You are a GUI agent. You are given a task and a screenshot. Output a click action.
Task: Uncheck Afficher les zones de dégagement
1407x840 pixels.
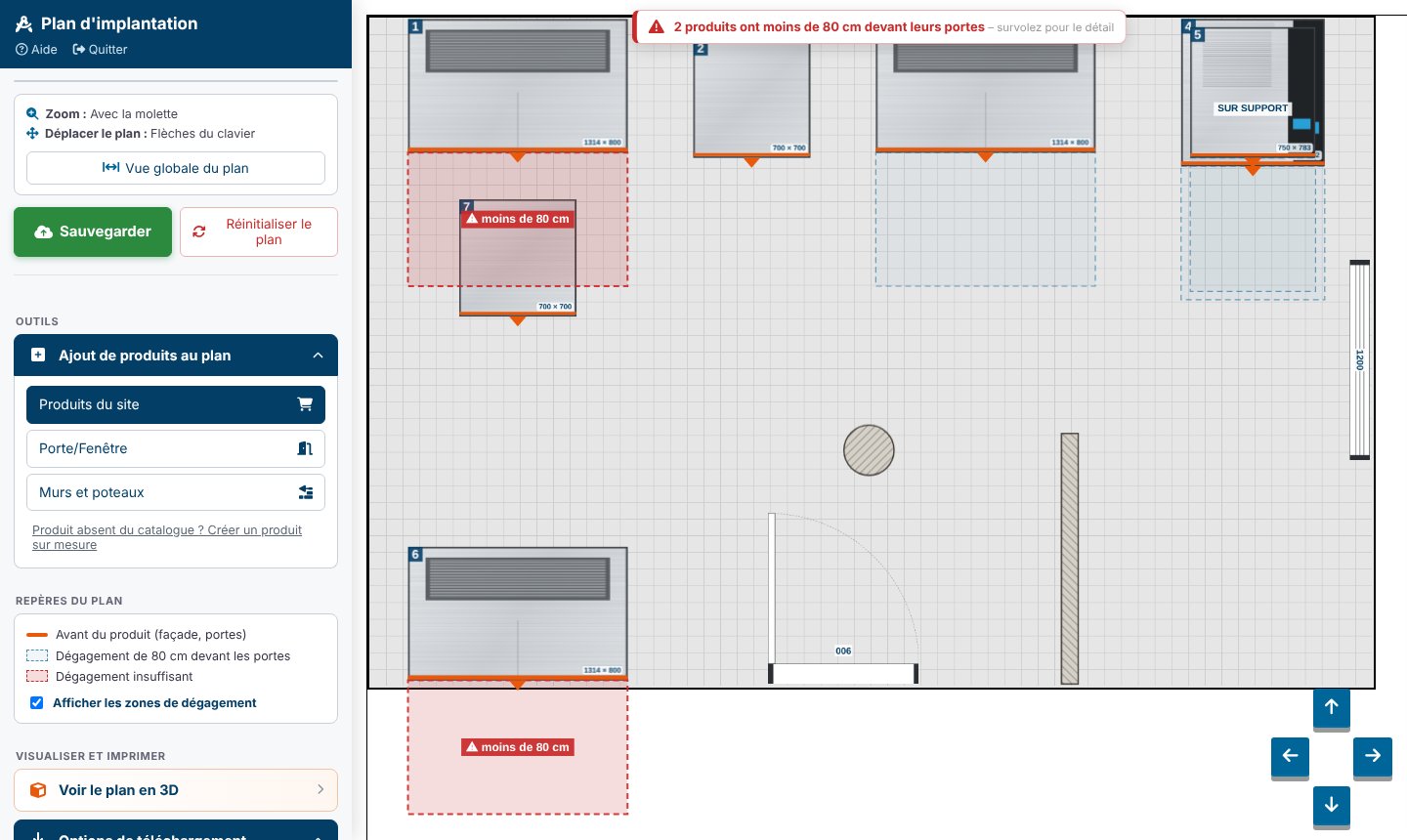tap(37, 703)
